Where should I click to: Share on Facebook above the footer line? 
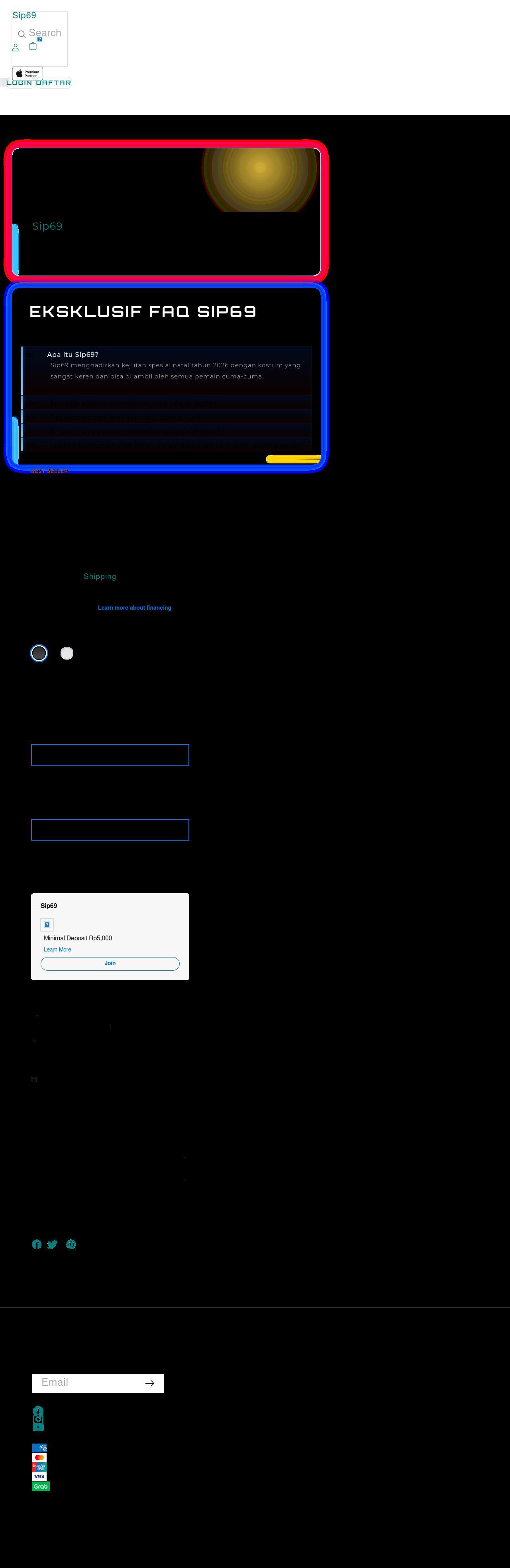pyautogui.click(x=37, y=1244)
